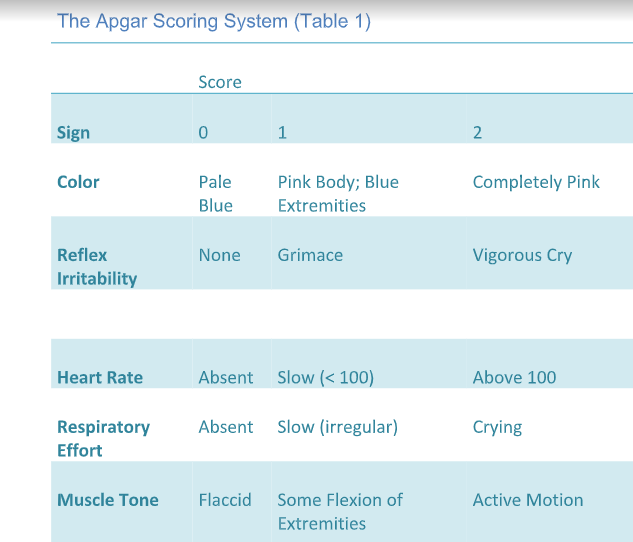Click the Pale Blue cell
The height and width of the screenshot is (542, 633).
216,194
